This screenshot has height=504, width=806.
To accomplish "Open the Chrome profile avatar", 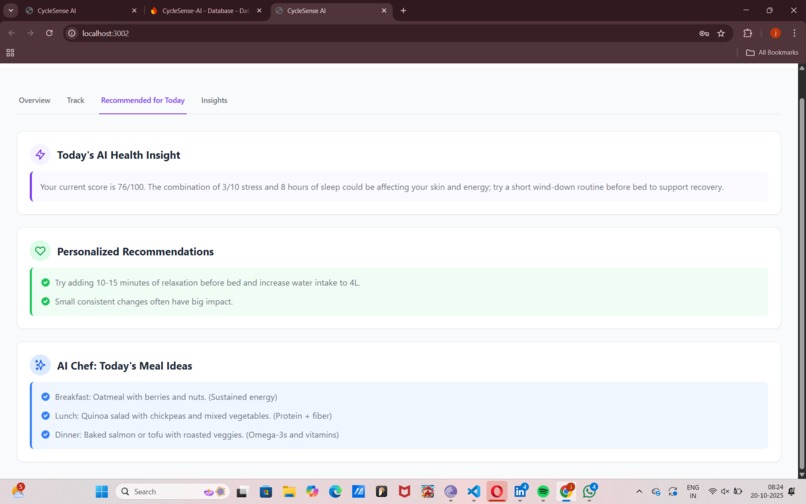I will 775,33.
